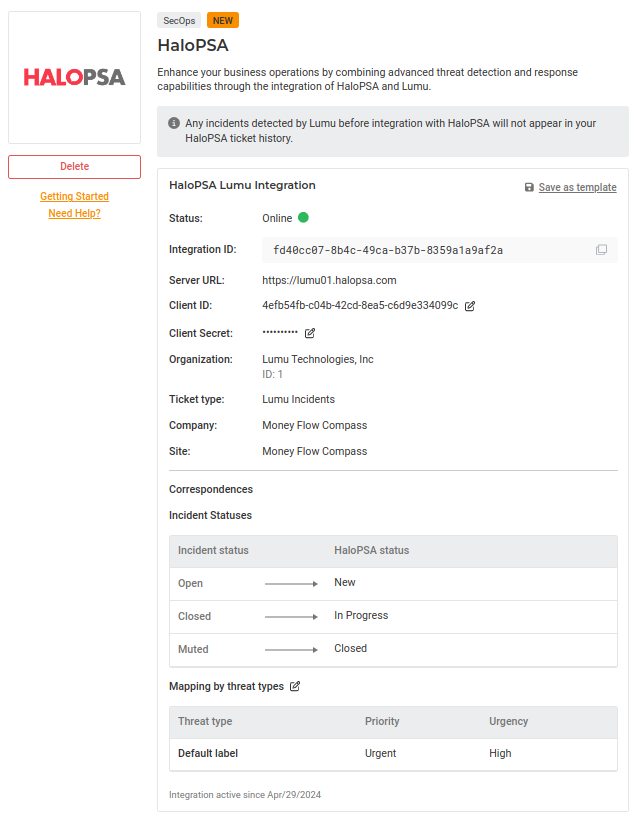Open the Need Help? link
The height and width of the screenshot is (821, 639).
pos(74,214)
